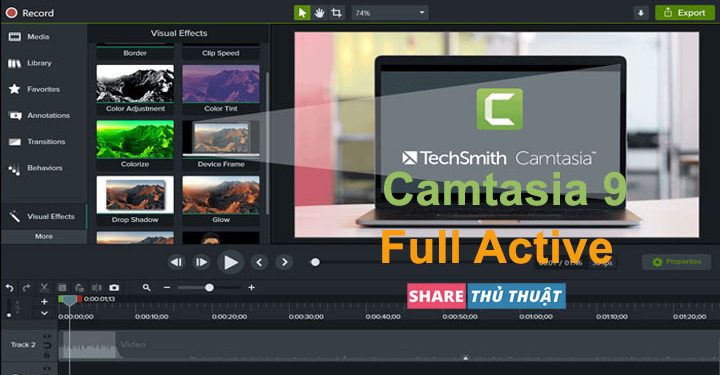Screen dimensions: 720x375
Task: Expand the More sidebar options
Action: [44, 236]
